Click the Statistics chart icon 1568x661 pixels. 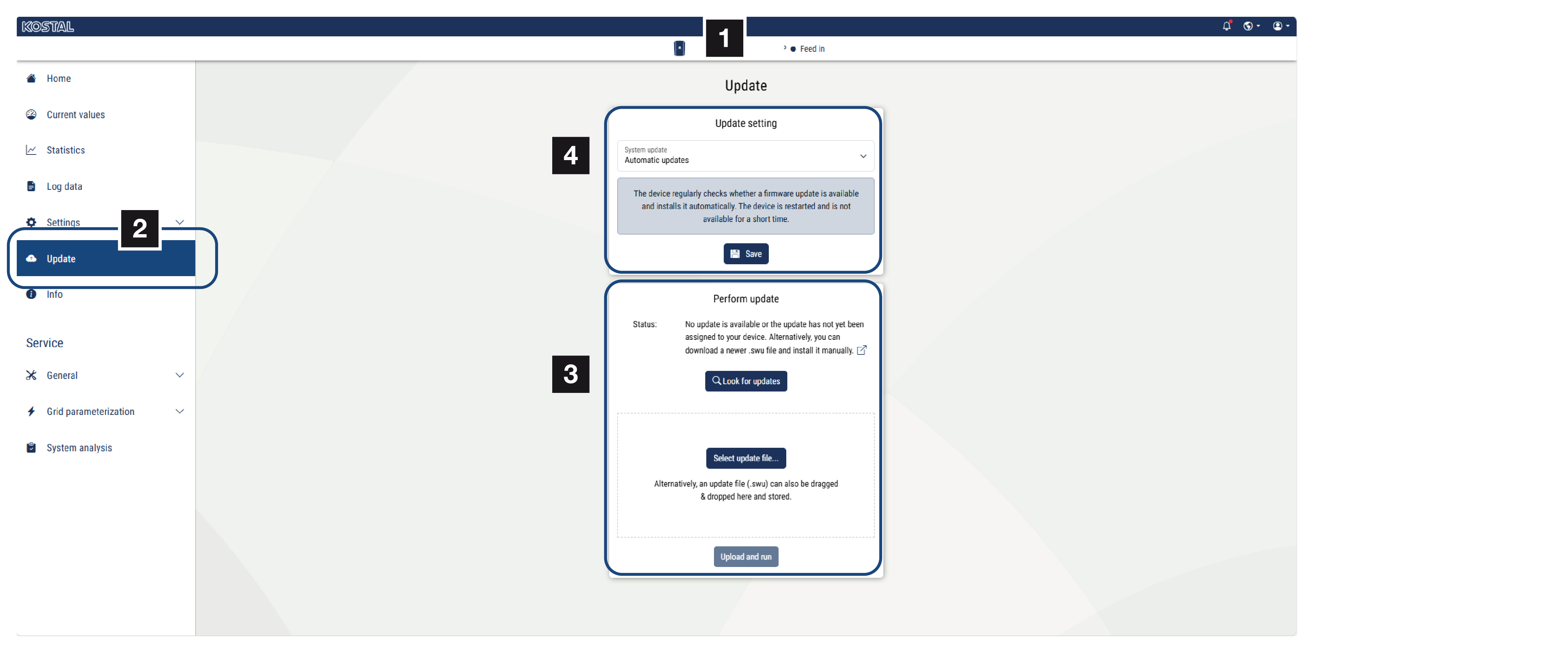(31, 150)
